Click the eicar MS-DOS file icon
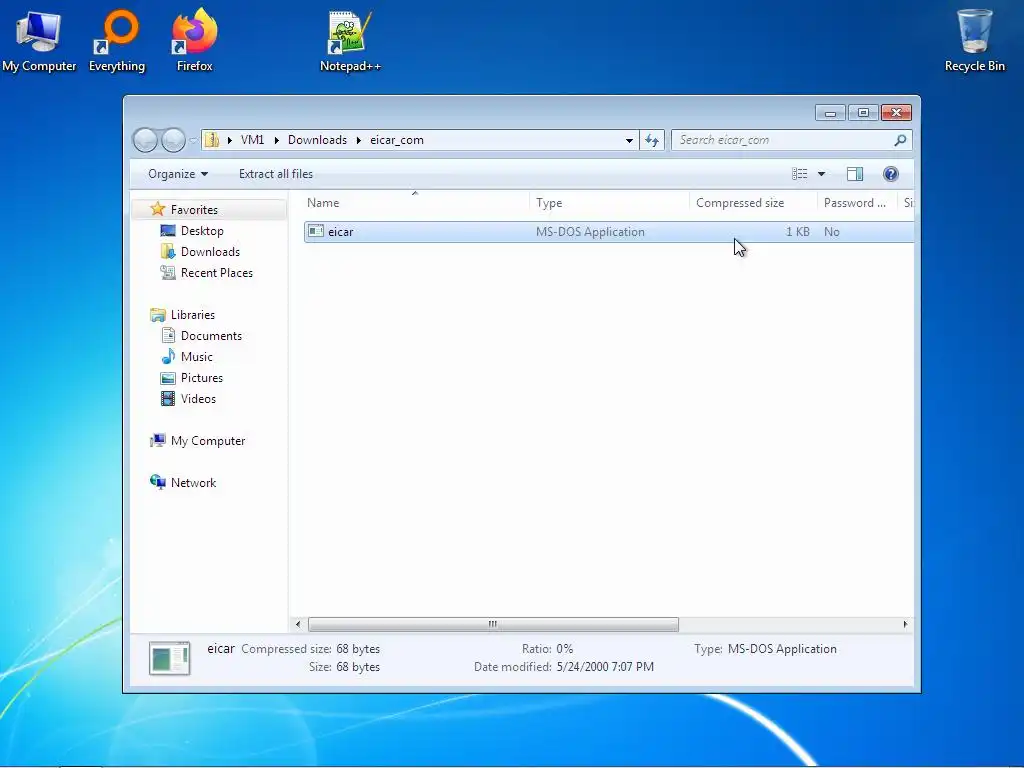Viewport: 1024px width, 768px height. coord(315,231)
